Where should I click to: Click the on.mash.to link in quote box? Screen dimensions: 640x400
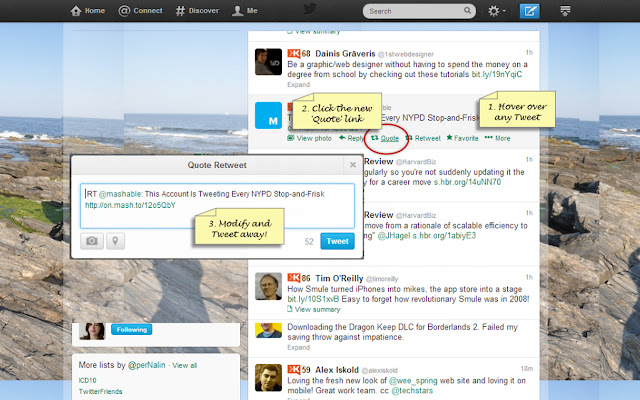click(x=130, y=205)
